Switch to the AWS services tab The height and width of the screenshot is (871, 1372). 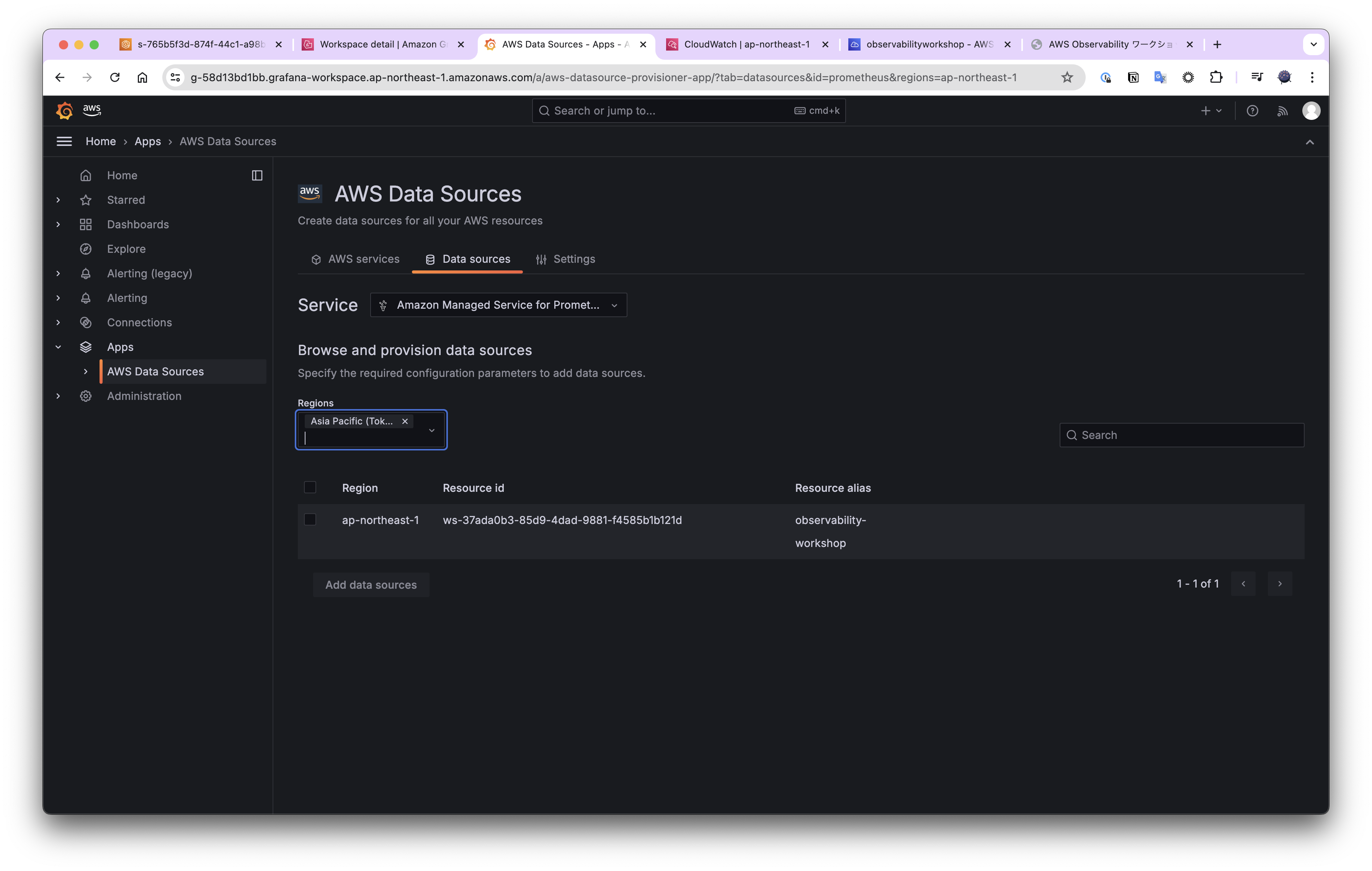356,259
